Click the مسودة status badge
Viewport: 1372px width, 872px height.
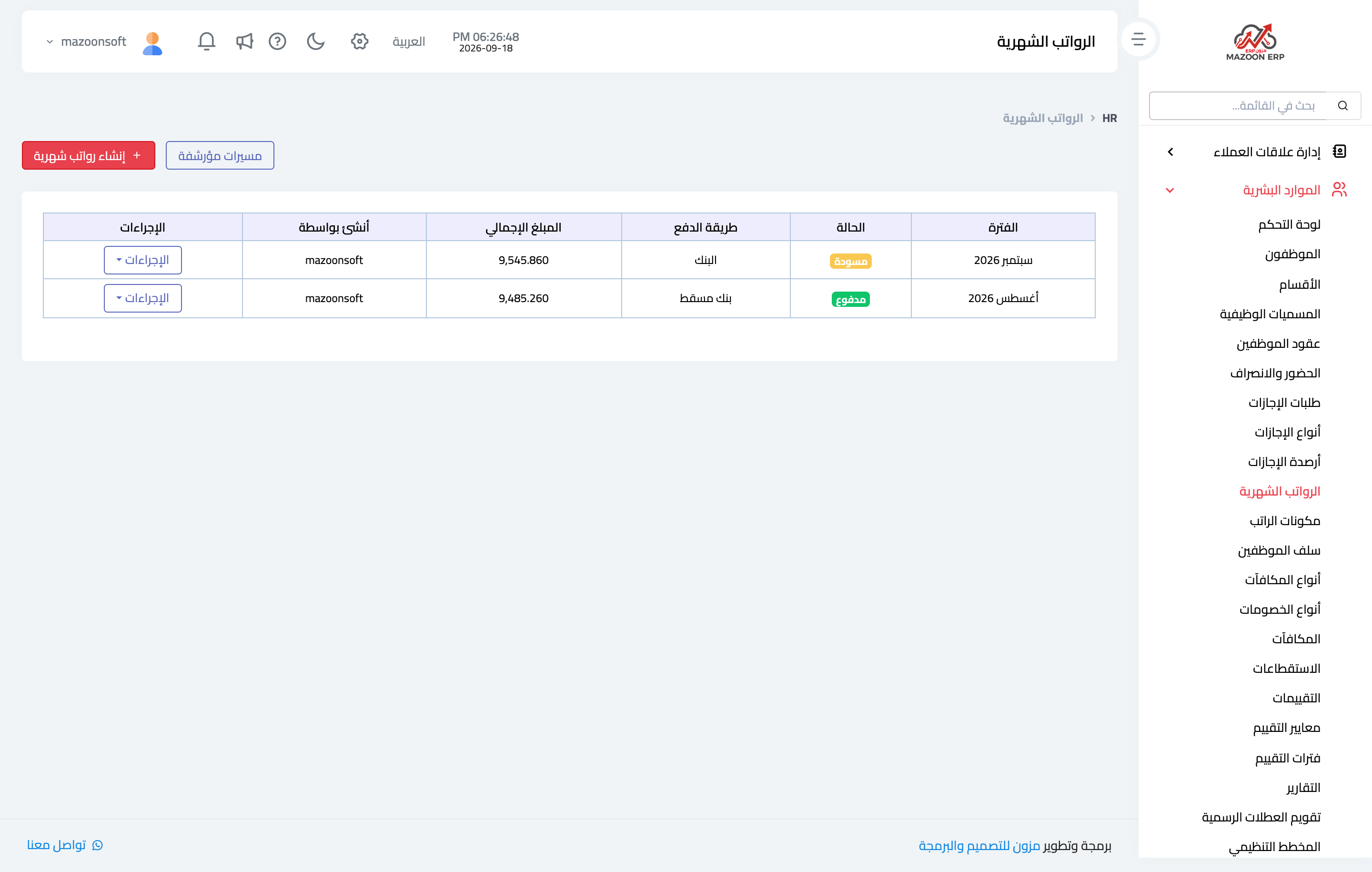(x=851, y=261)
